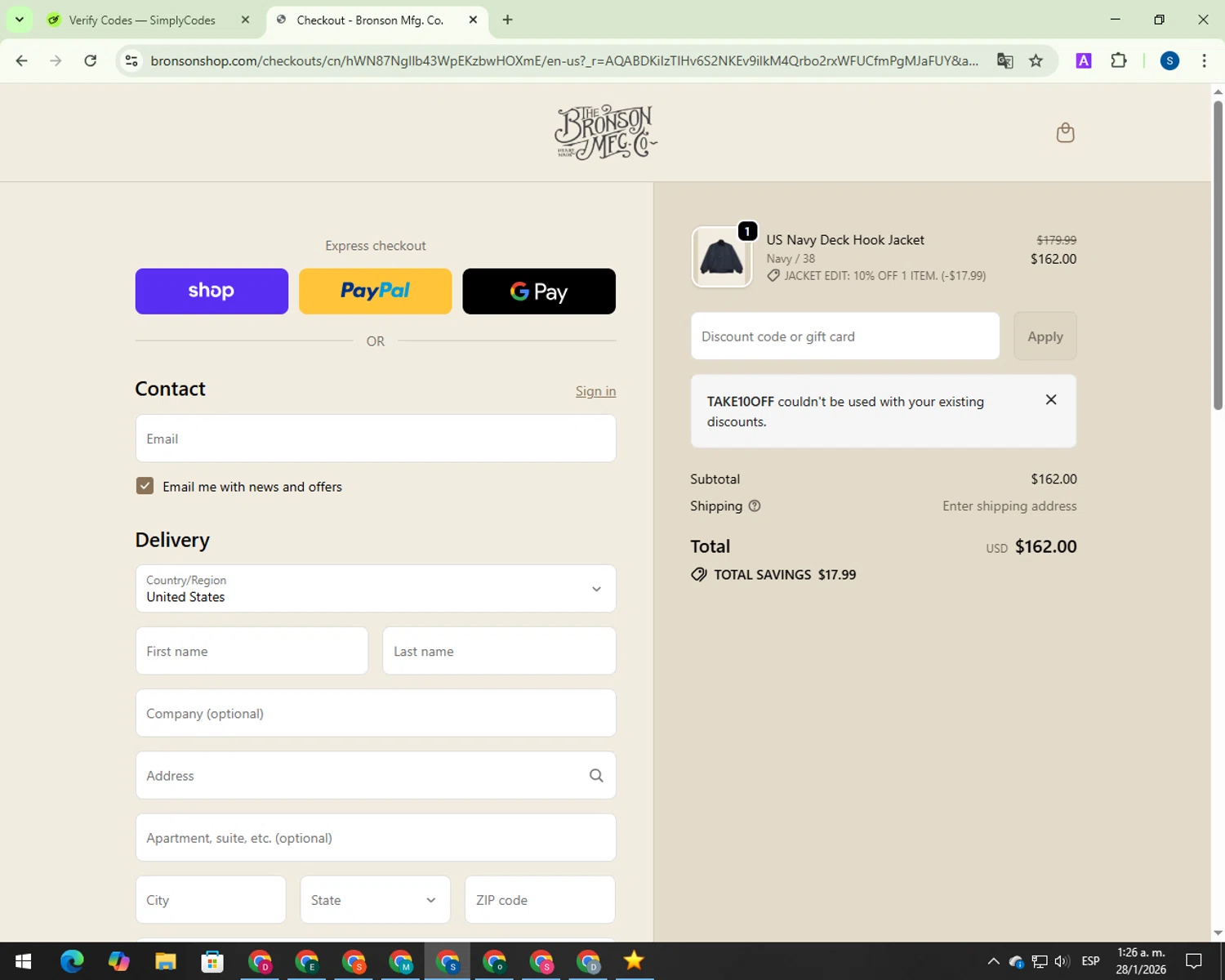Image resolution: width=1225 pixels, height=980 pixels.
Task: Focus the First name field
Action: tap(252, 651)
